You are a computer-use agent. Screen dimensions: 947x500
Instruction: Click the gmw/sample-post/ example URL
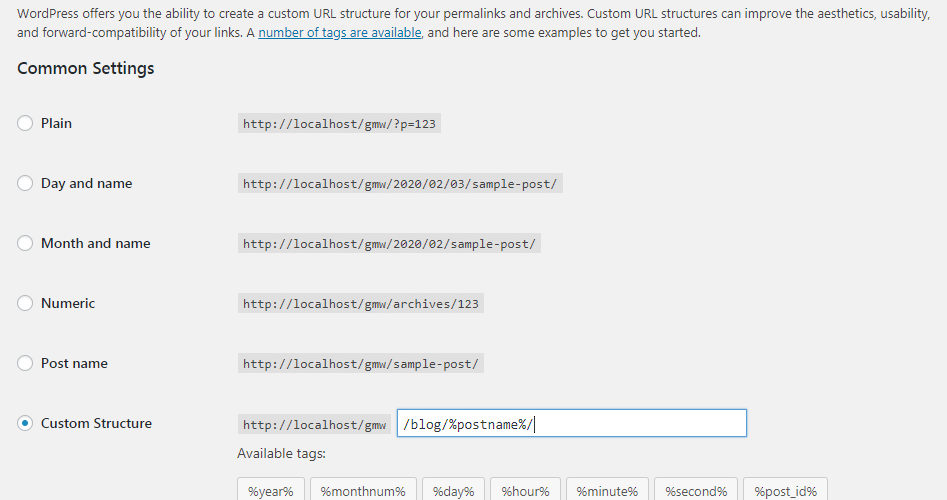360,364
